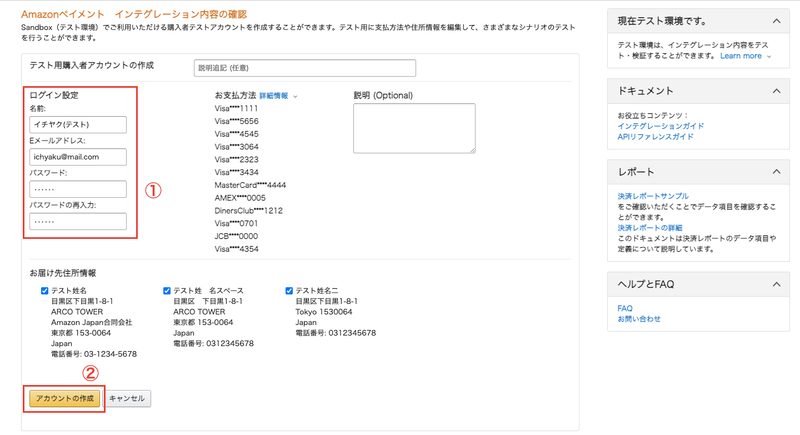The height and width of the screenshot is (435, 800).
Task: Select the Visa****1111 payment entry
Action: (236, 108)
